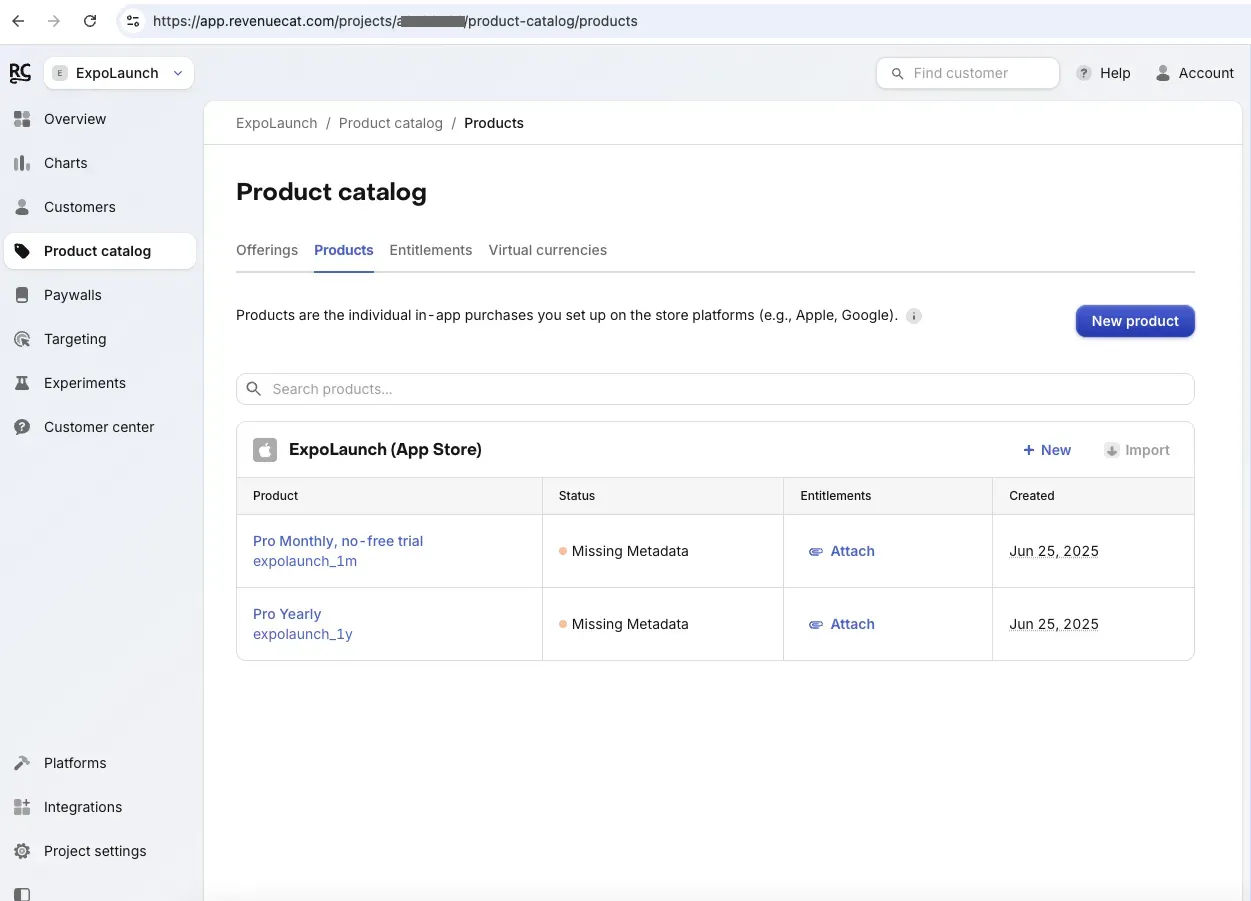Focus the Find customer search field
Screen dimensions: 1251x901
pyautogui.click(x=968, y=73)
